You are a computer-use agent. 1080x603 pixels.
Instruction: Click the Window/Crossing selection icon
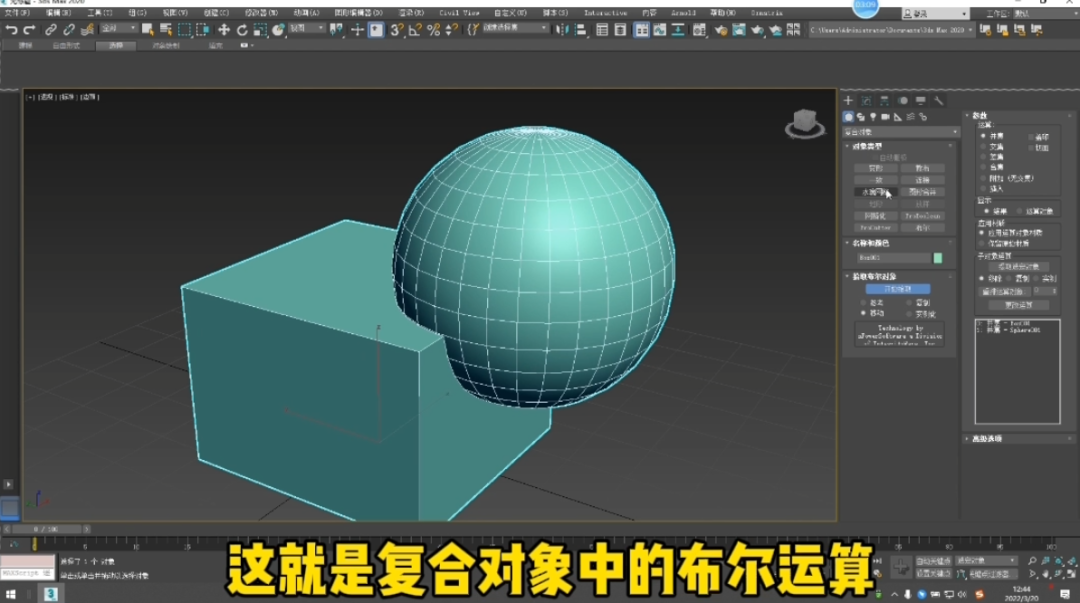pos(202,30)
